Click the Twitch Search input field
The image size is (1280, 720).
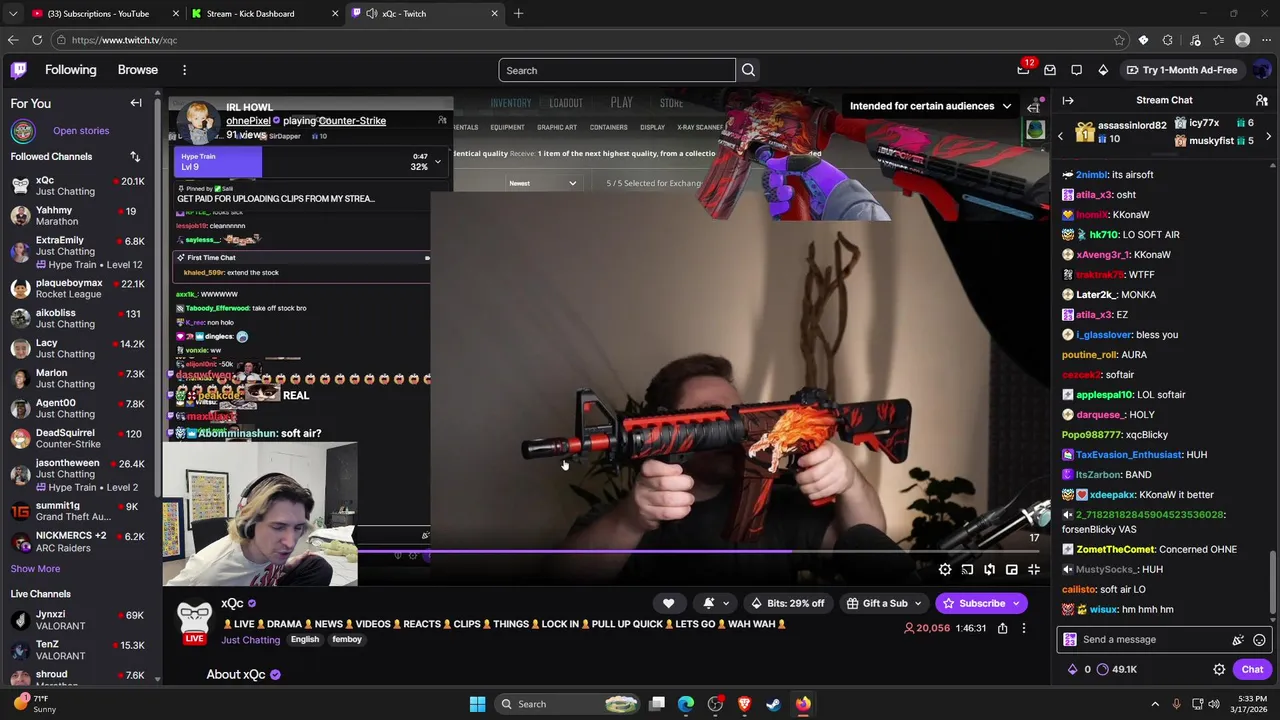coord(617,70)
